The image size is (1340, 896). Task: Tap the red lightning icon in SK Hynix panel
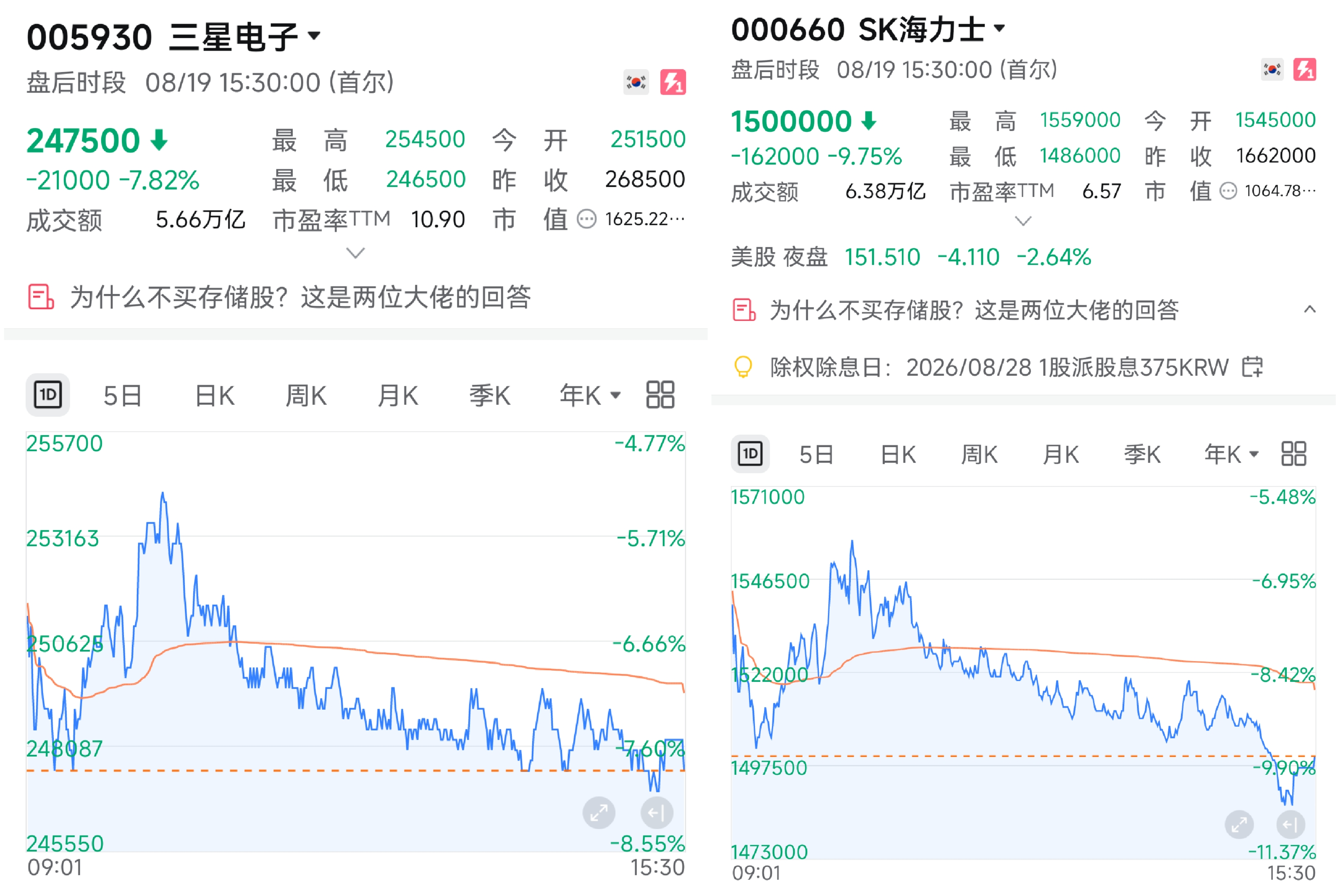point(1305,70)
